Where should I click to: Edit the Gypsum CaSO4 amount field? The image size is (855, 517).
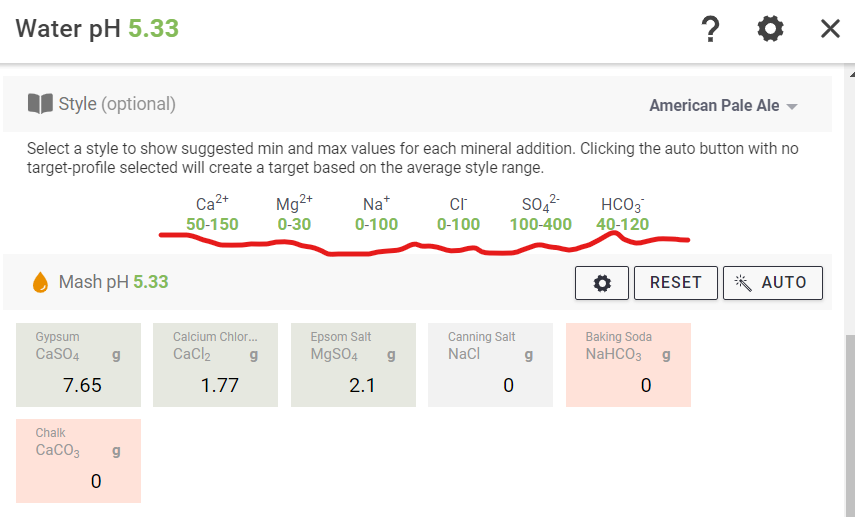[82, 385]
